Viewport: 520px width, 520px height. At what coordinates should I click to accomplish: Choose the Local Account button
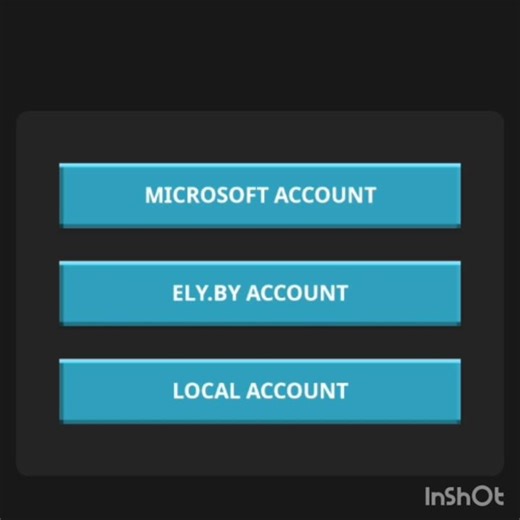coord(260,391)
